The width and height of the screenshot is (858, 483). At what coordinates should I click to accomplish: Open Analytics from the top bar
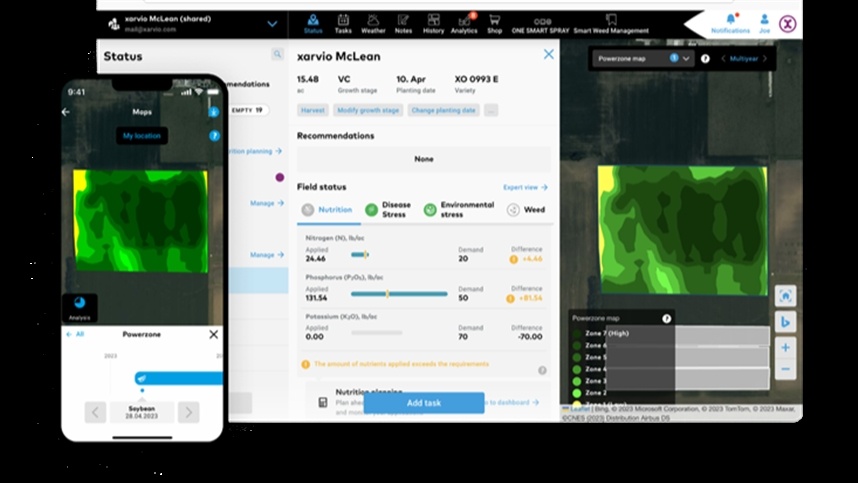tap(464, 23)
